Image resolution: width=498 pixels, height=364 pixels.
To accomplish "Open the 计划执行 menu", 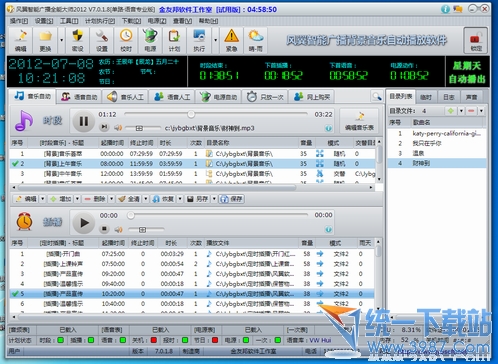I will click(100, 21).
